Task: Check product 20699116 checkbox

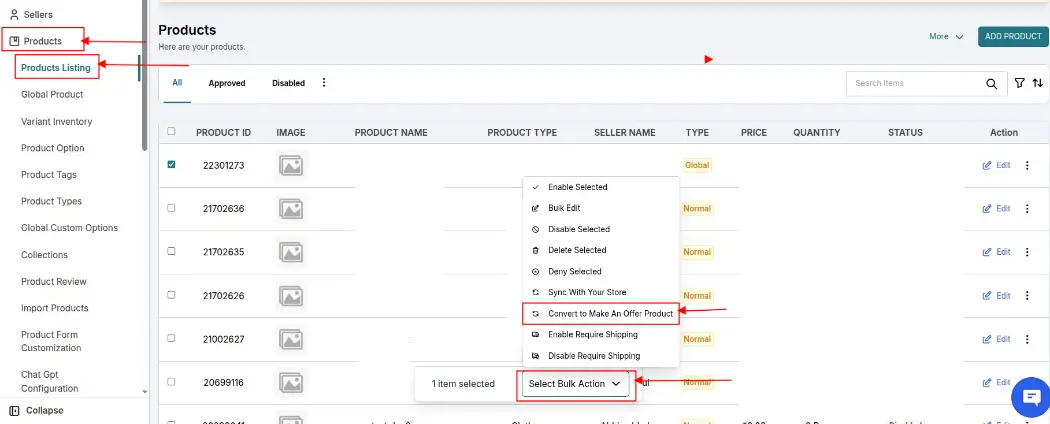Action: click(x=171, y=382)
